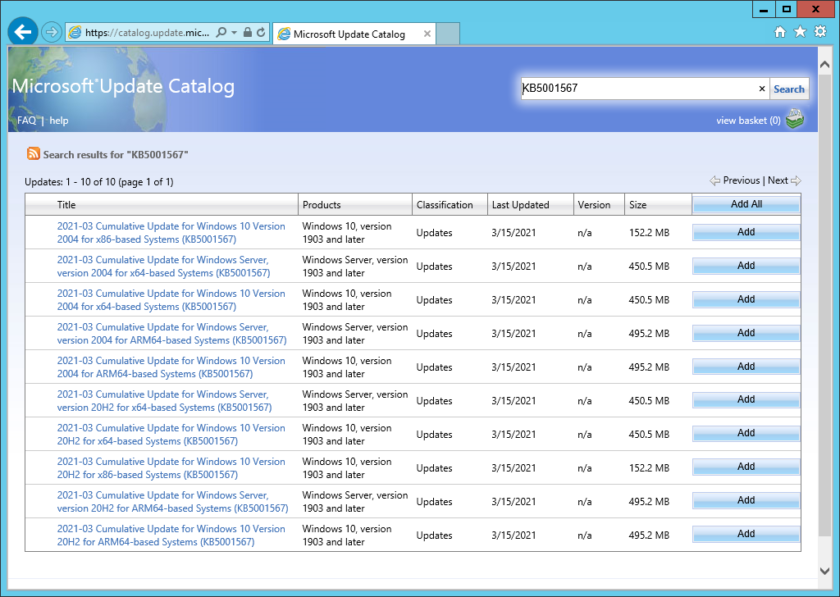Screen dimensions: 840x597
Task: Open the FAQ link
Action: pyautogui.click(x=26, y=121)
